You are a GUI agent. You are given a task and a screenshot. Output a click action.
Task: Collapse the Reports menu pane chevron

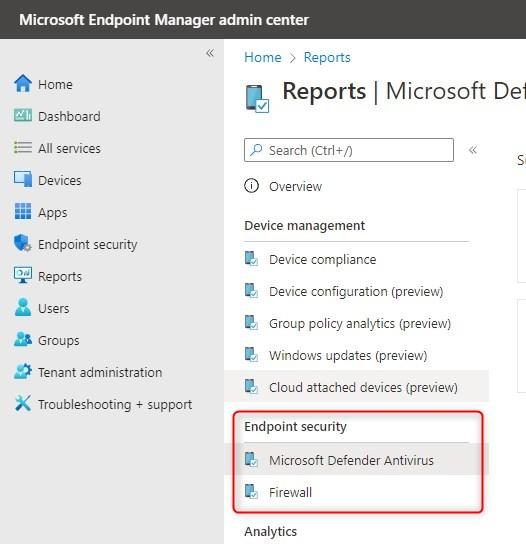pyautogui.click(x=473, y=150)
